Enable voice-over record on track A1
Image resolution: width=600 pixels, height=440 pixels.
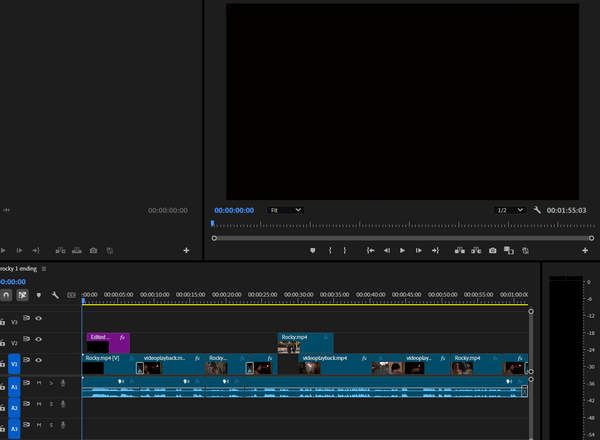[x=63, y=383]
